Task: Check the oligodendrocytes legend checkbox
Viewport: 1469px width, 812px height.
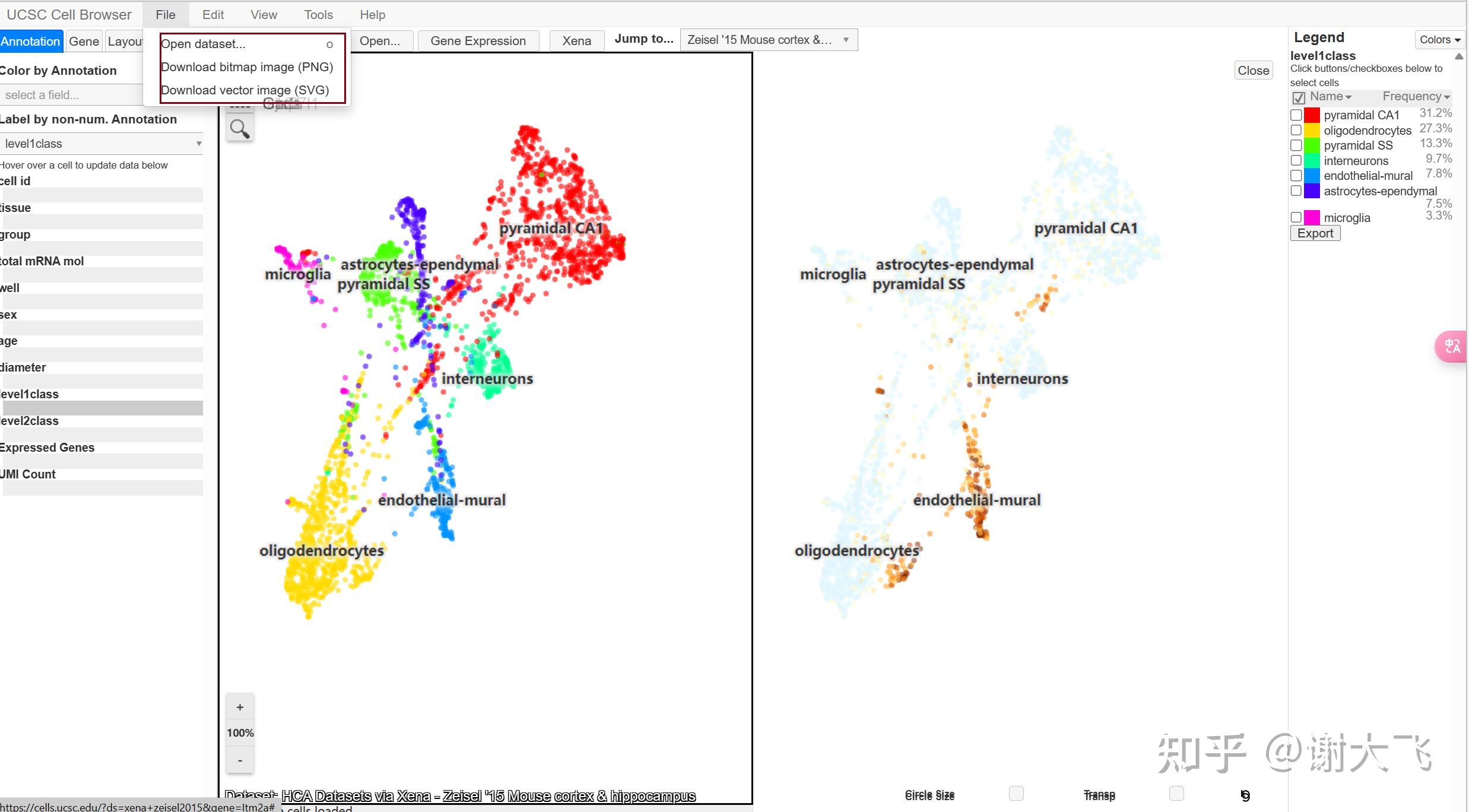Action: tap(1296, 130)
